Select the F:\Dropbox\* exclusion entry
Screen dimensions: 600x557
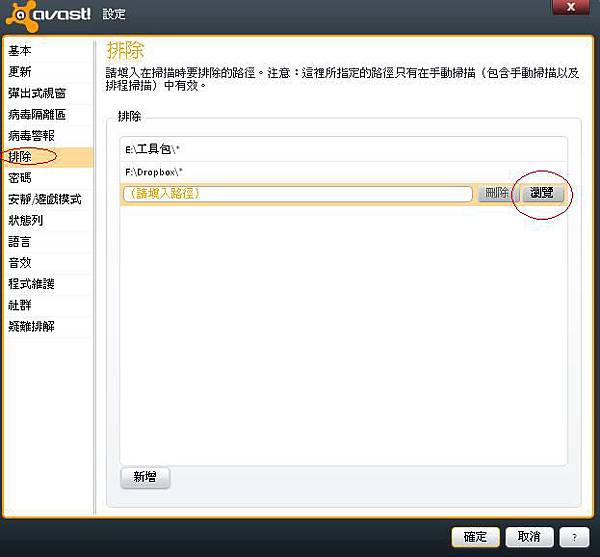pyautogui.click(x=343, y=173)
